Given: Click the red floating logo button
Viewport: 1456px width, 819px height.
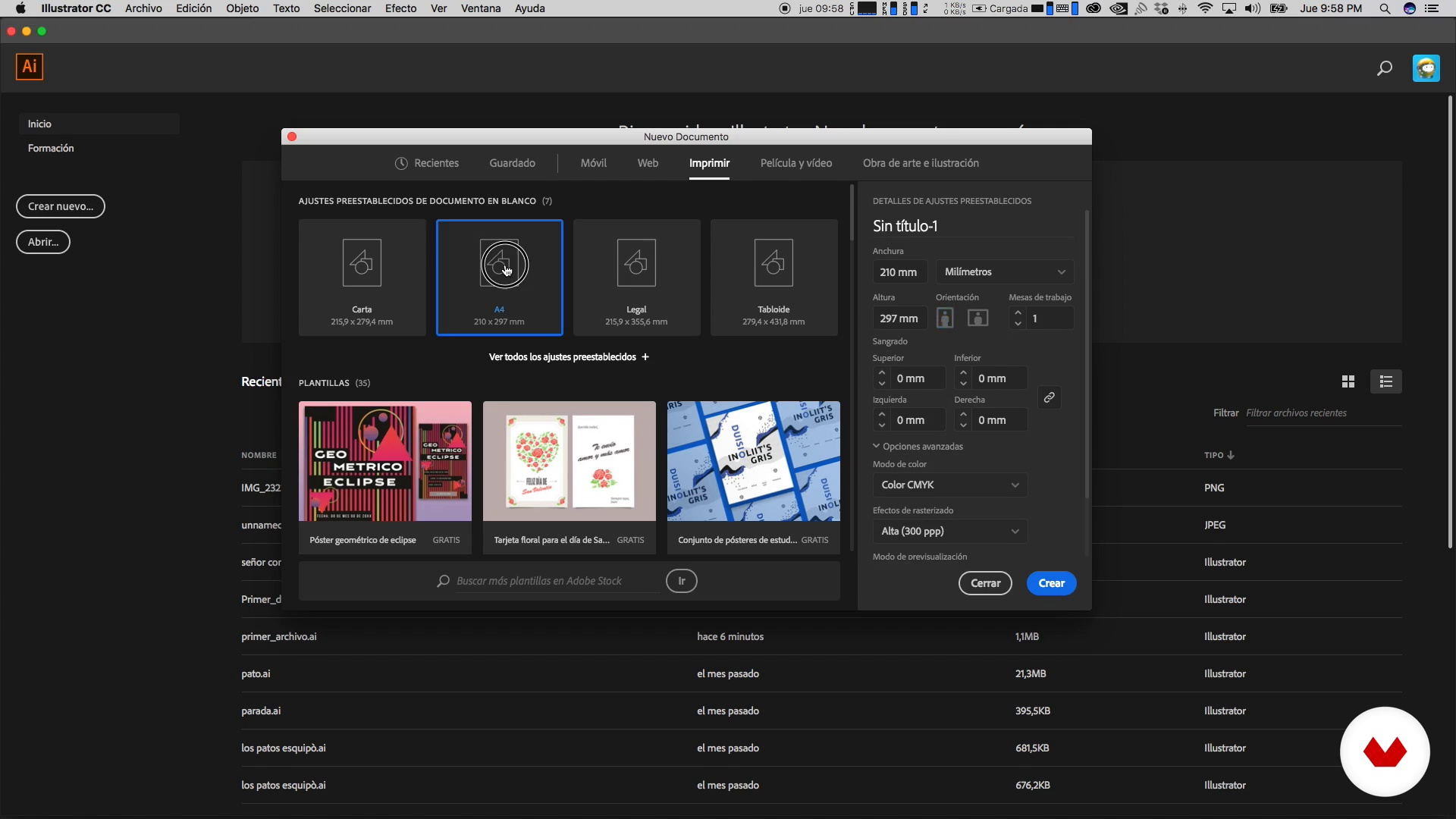Looking at the screenshot, I should coord(1385,752).
